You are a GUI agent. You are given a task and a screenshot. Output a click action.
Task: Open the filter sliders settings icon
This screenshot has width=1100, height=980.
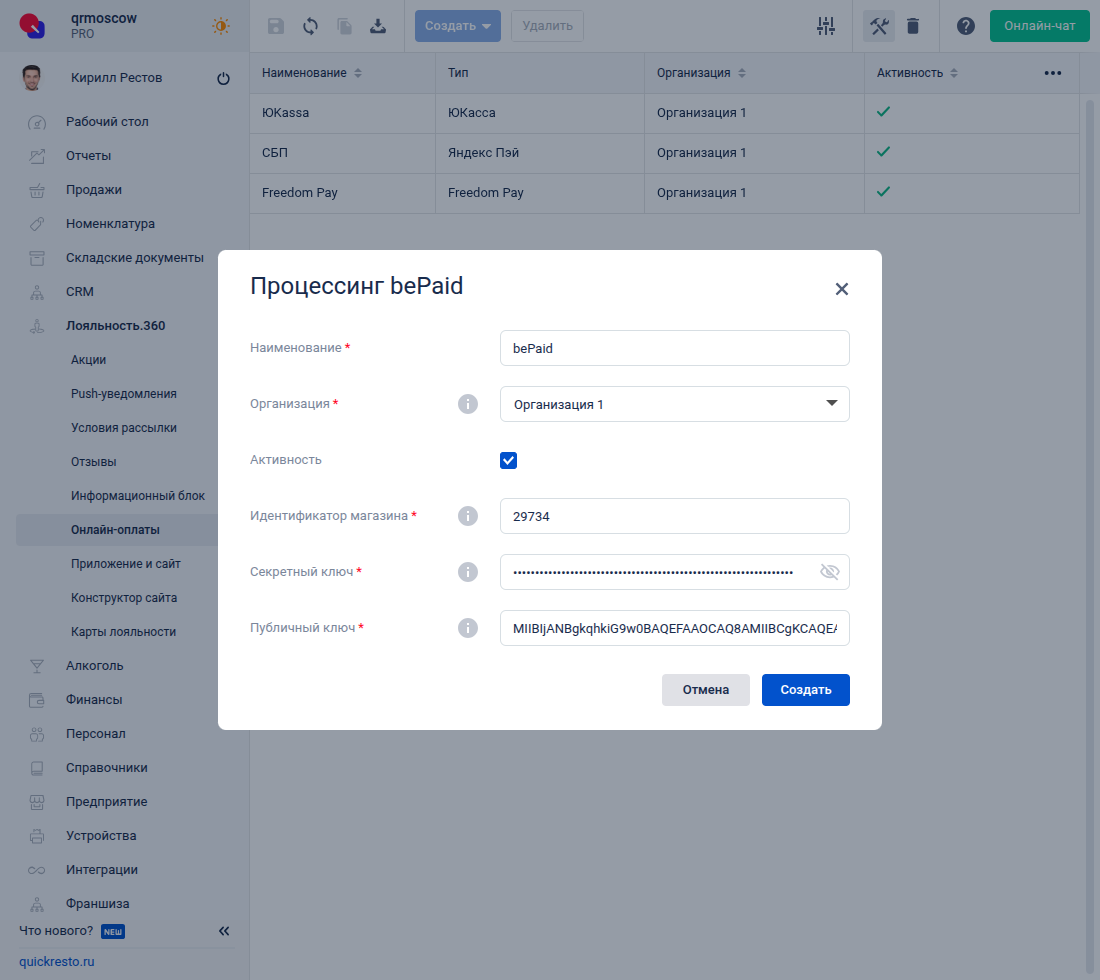(x=826, y=26)
